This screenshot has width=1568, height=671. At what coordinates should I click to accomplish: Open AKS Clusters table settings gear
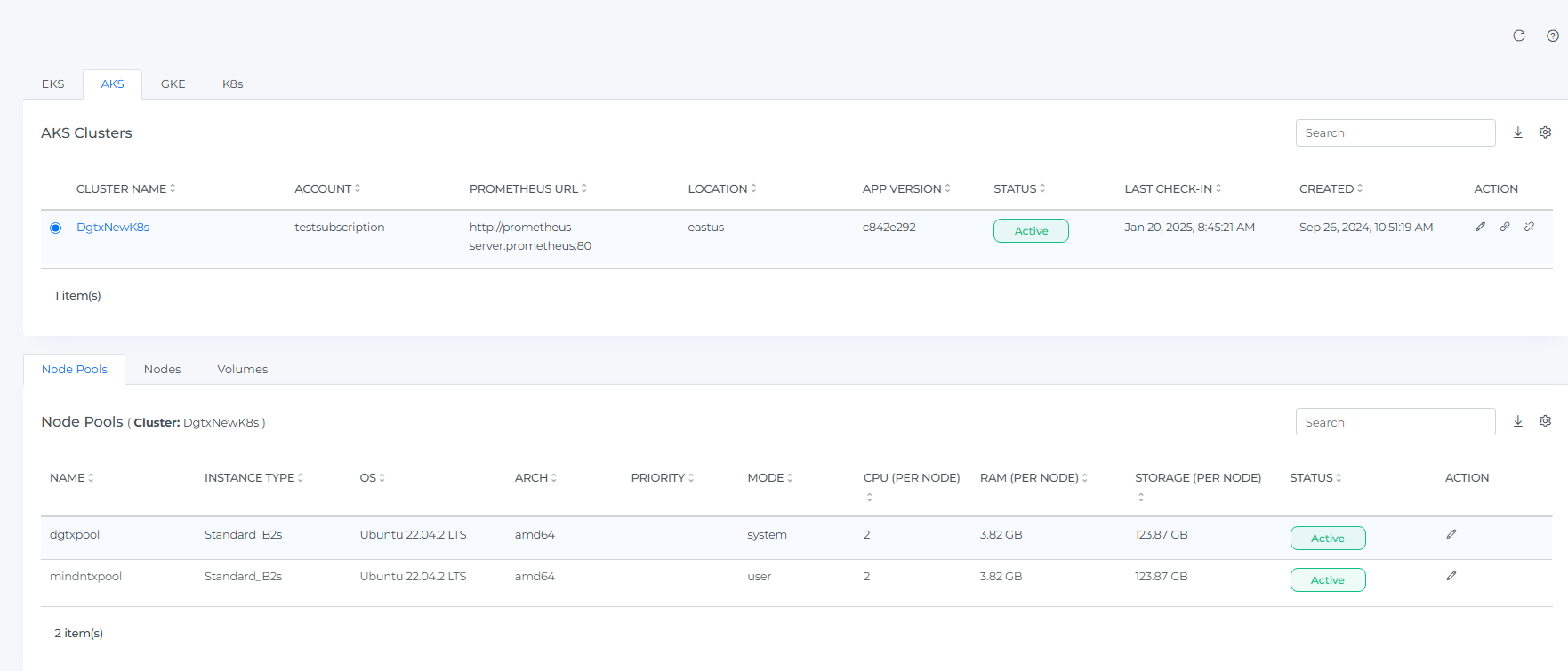[x=1545, y=132]
